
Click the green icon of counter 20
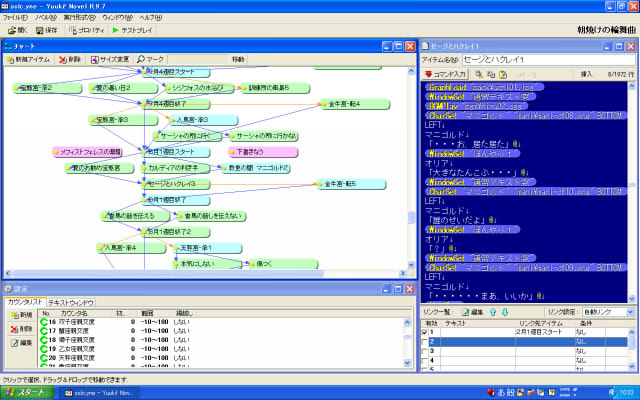coord(44,358)
